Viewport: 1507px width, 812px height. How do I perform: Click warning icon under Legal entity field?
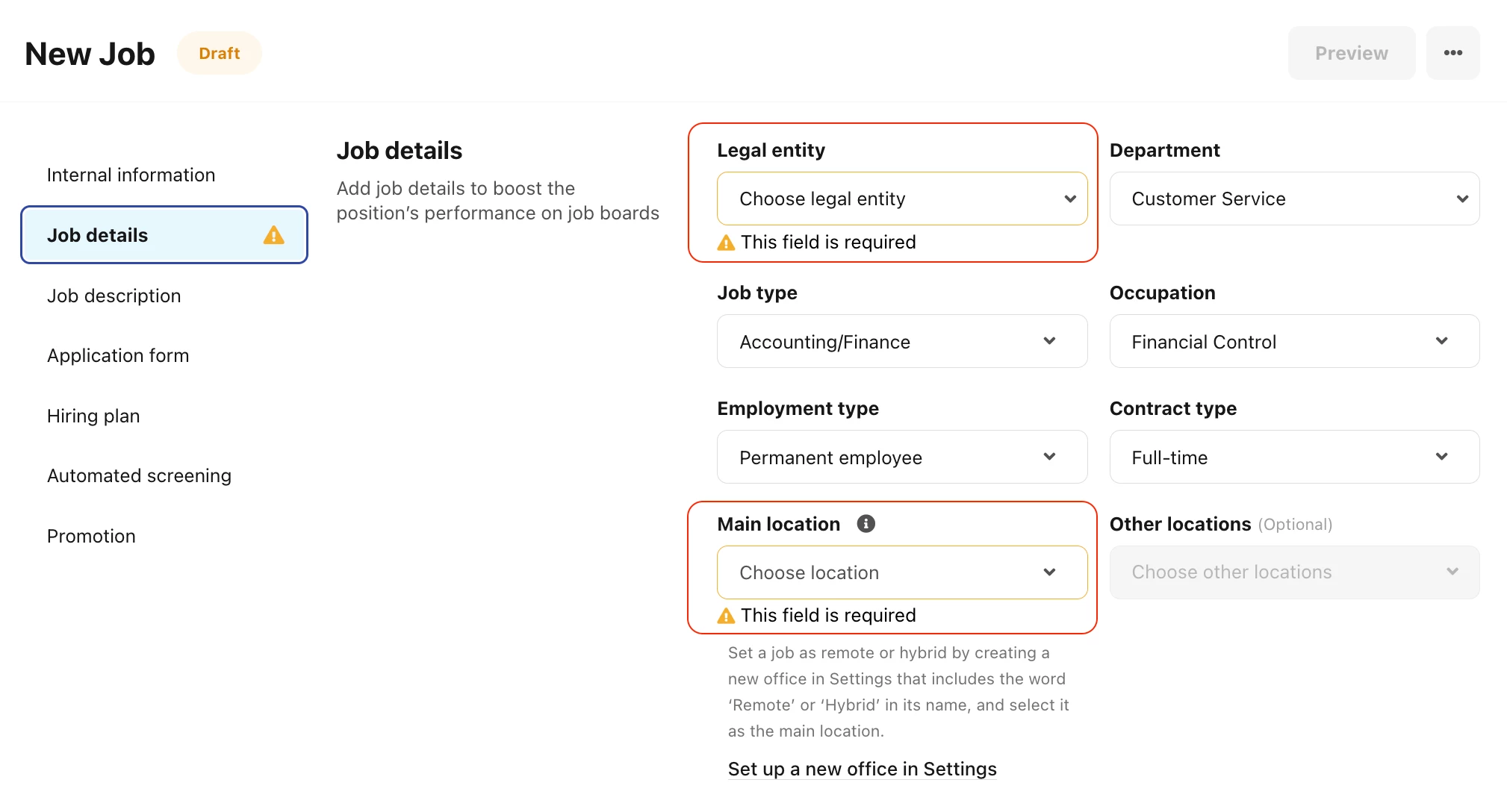(x=726, y=243)
